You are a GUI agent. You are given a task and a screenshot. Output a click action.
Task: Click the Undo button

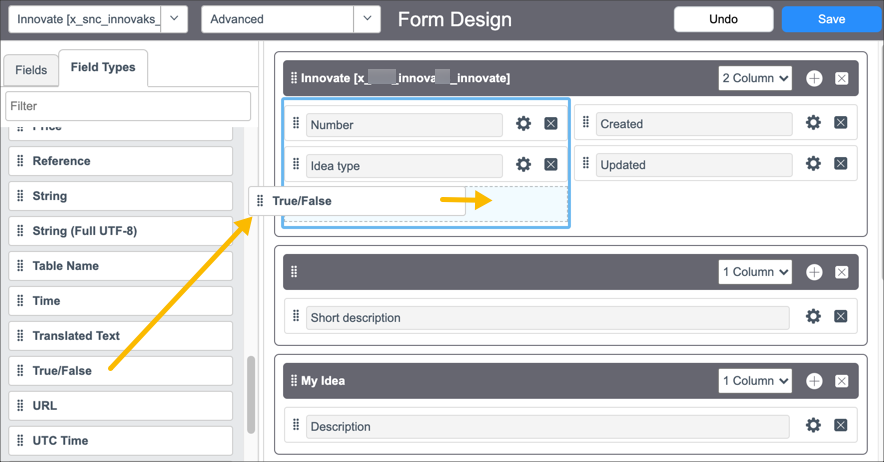point(723,19)
